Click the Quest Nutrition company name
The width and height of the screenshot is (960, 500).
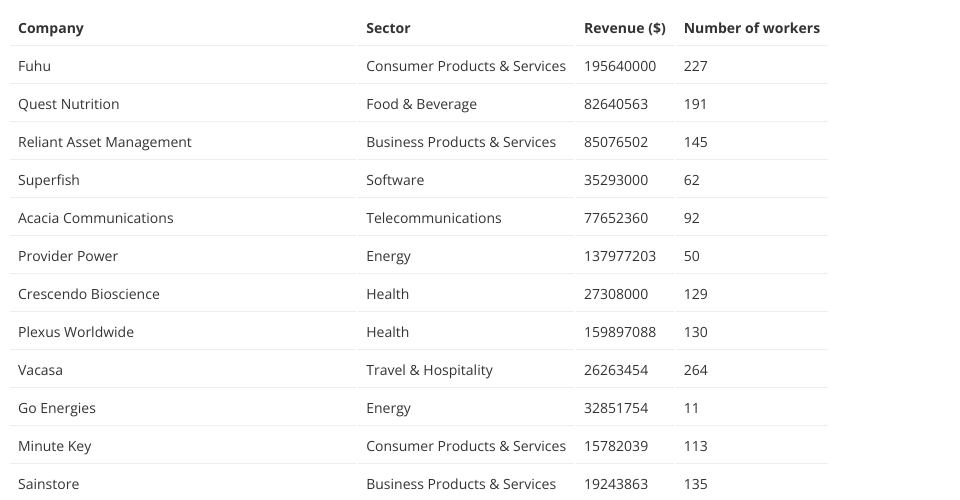pos(68,104)
